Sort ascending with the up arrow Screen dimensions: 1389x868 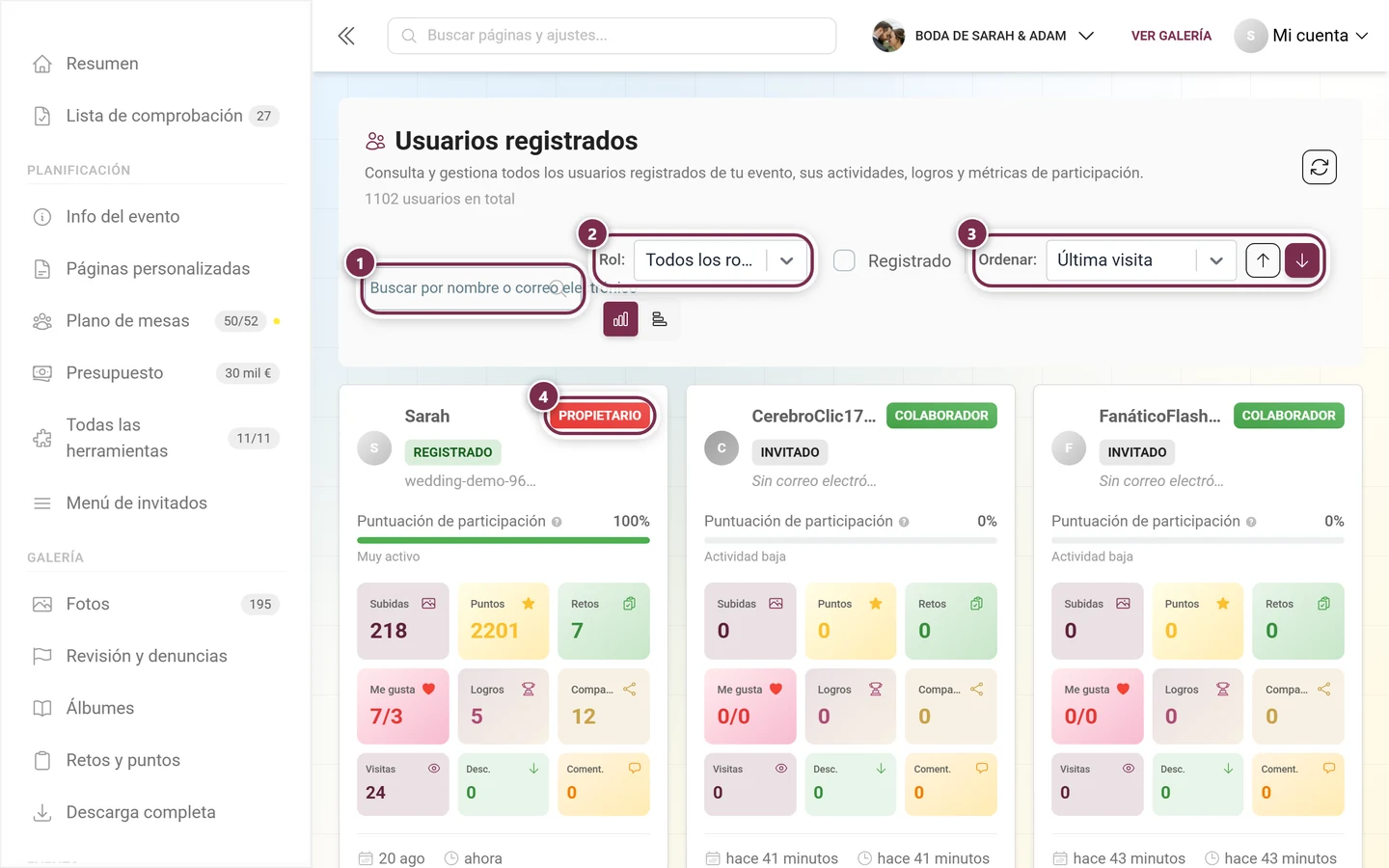(x=1263, y=260)
